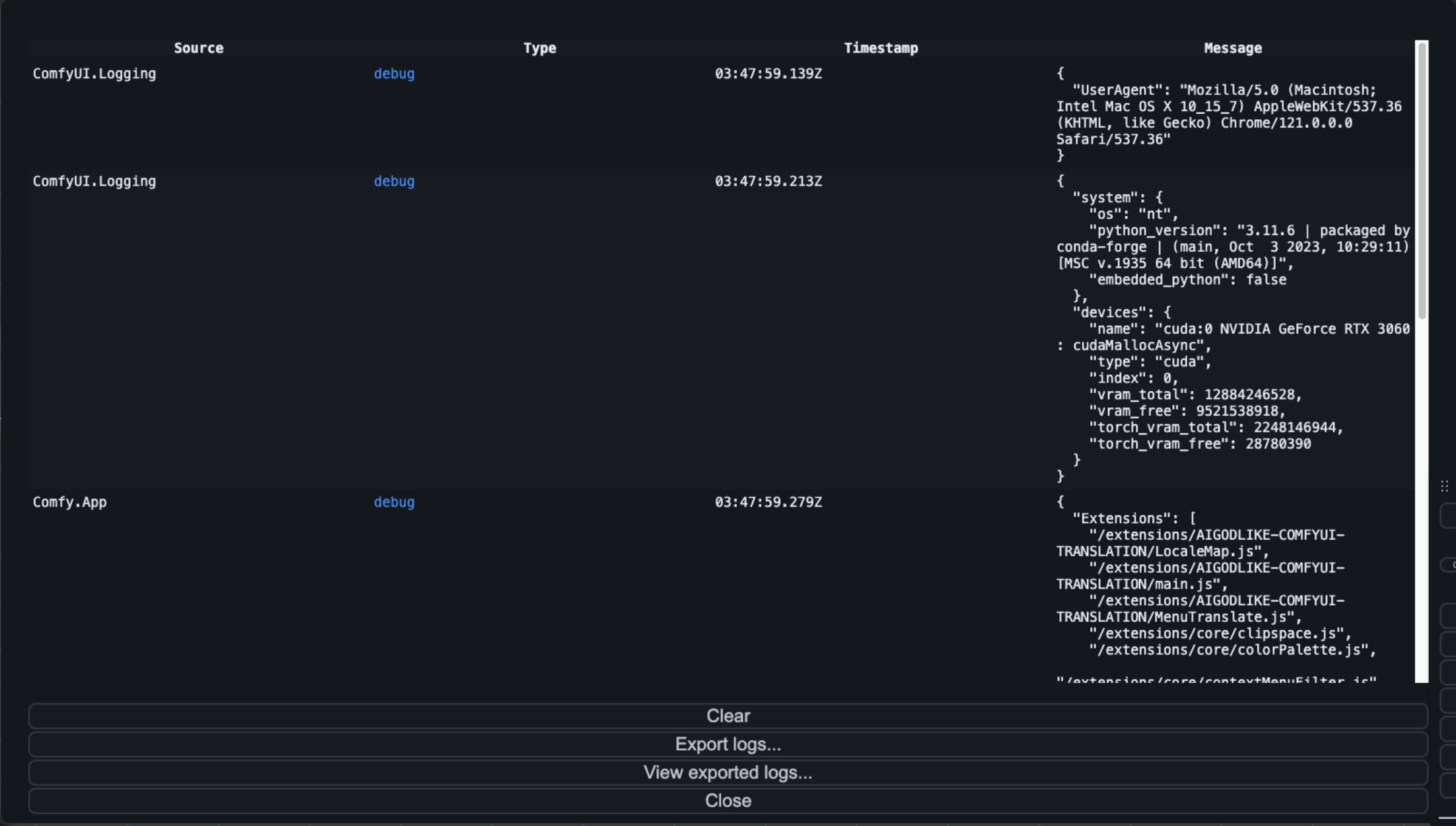The image size is (1456, 826).
Task: Click timestamp 03:47:59.213Z
Action: (768, 181)
